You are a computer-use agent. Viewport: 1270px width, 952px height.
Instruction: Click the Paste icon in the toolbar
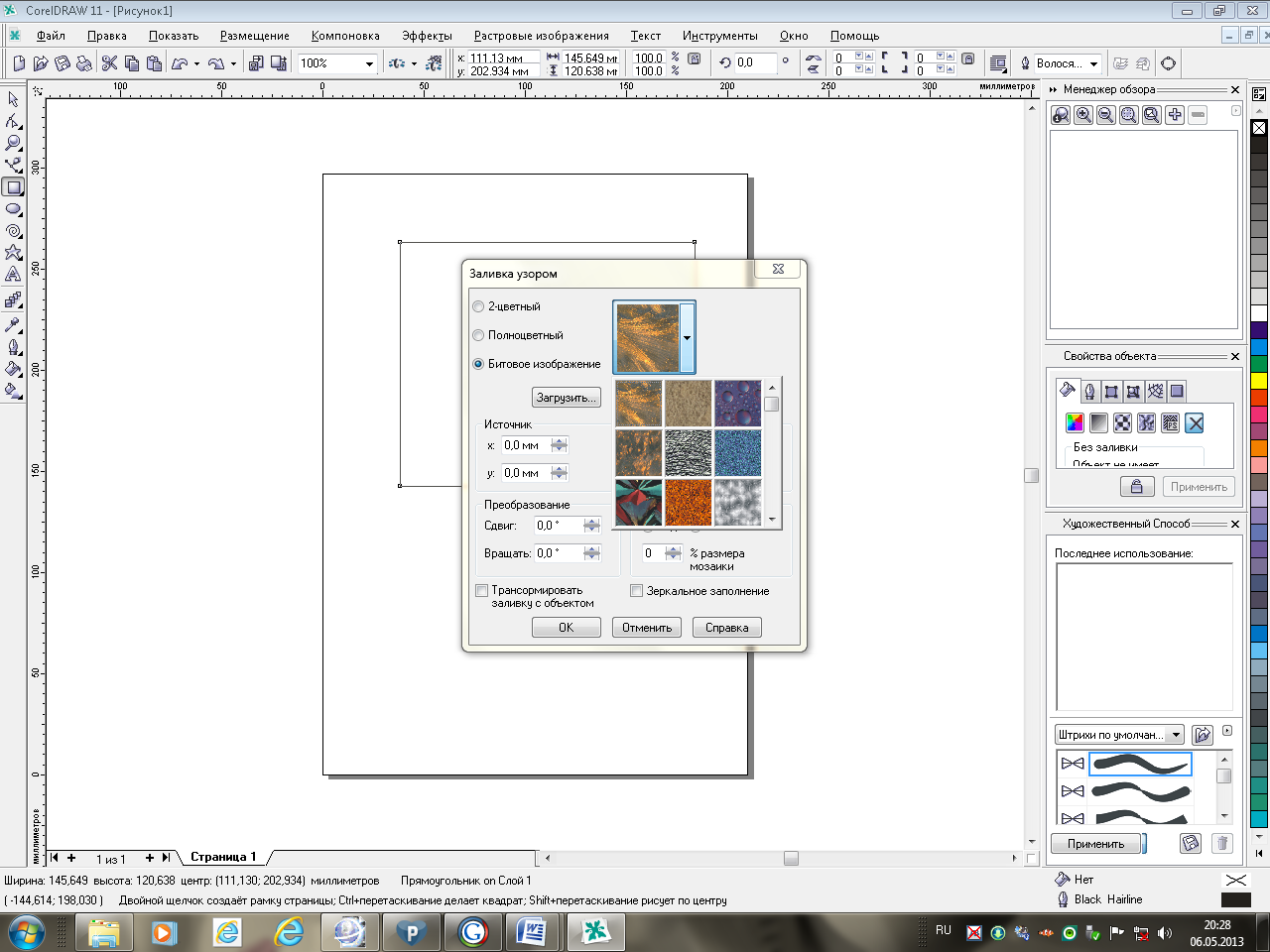pos(154,63)
